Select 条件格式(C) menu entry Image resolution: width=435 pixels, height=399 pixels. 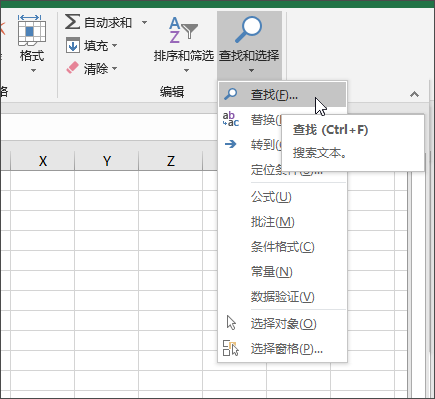point(283,247)
